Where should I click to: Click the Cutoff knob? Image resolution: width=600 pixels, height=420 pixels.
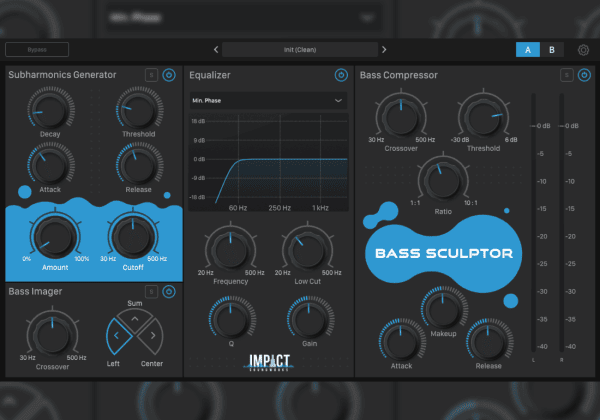point(133,236)
